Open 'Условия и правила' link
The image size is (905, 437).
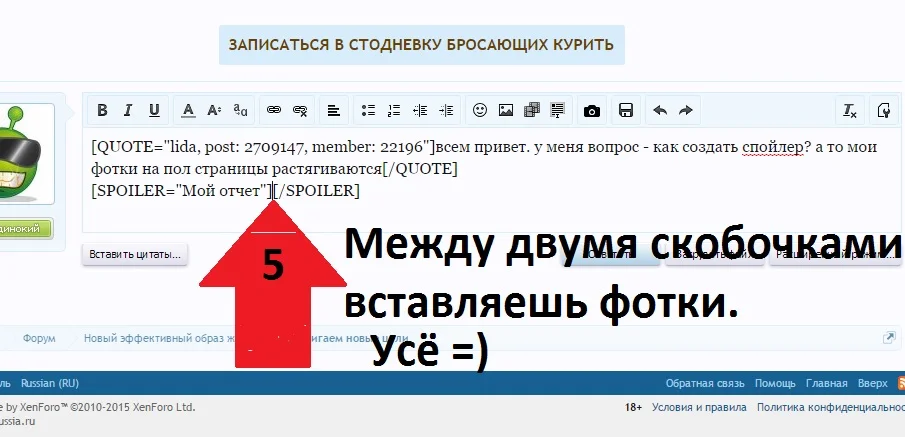point(699,408)
